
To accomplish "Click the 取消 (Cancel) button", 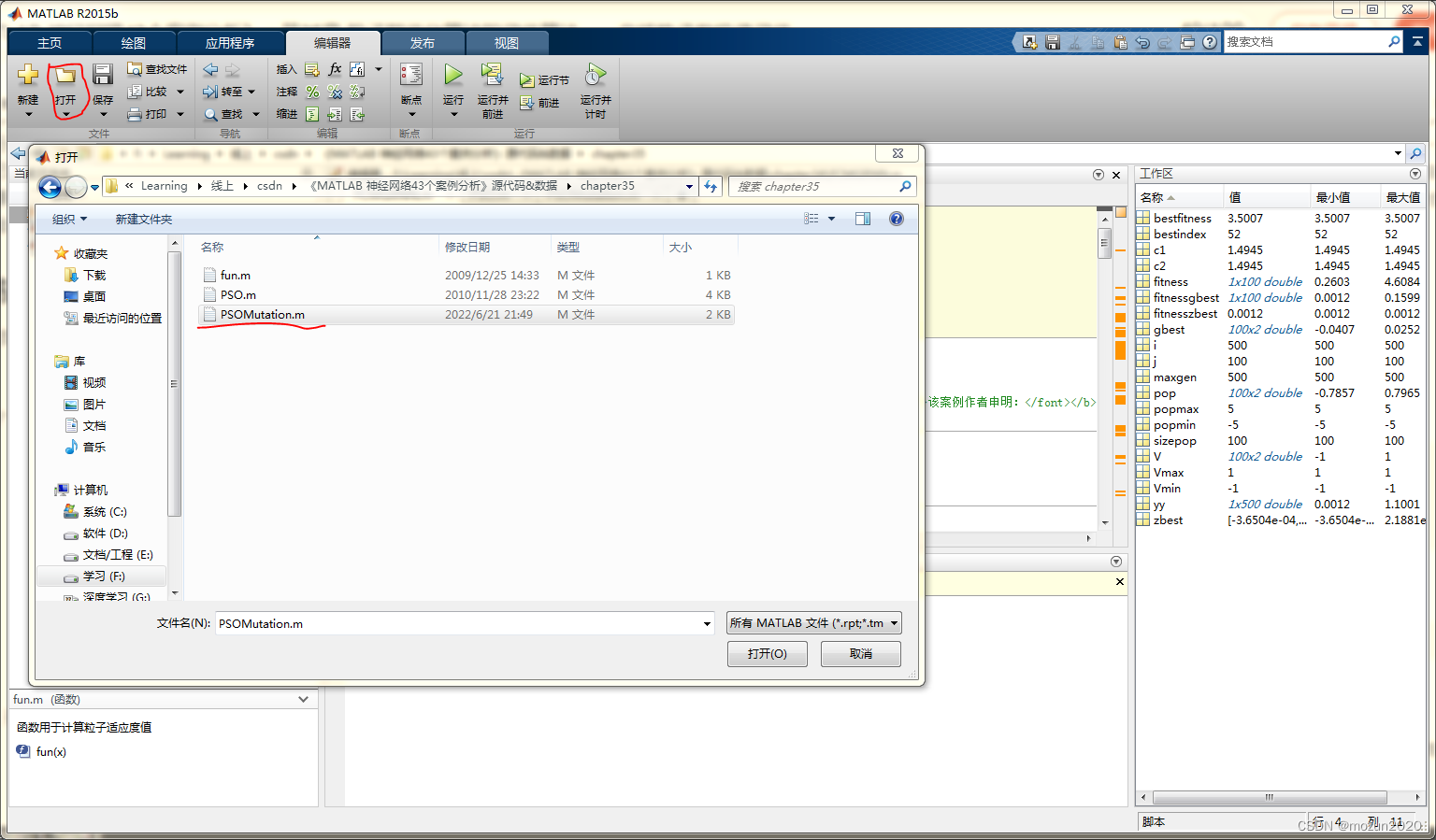I will (x=861, y=654).
